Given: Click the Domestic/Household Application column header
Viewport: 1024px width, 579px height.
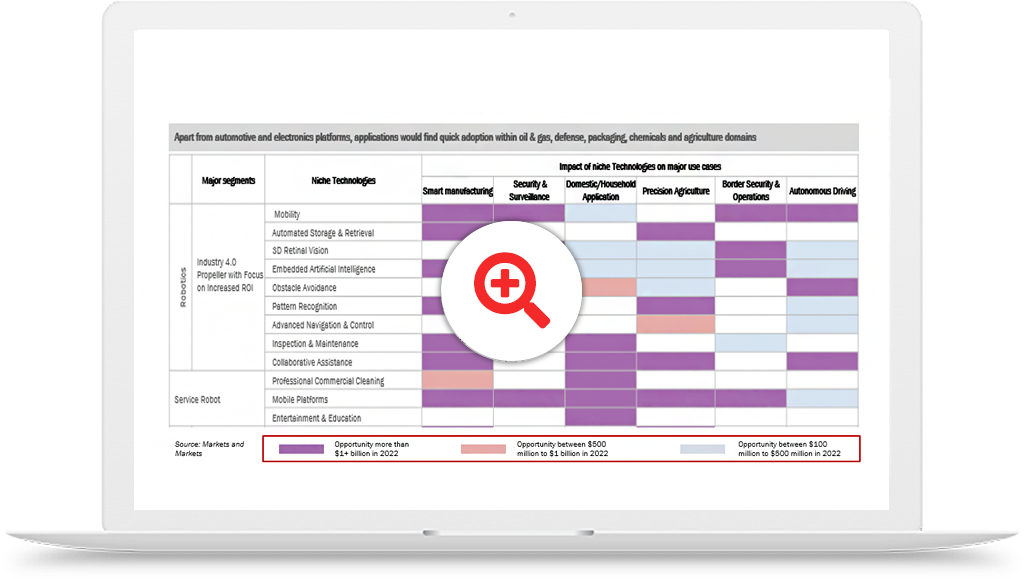Looking at the screenshot, I should pyautogui.click(x=600, y=190).
